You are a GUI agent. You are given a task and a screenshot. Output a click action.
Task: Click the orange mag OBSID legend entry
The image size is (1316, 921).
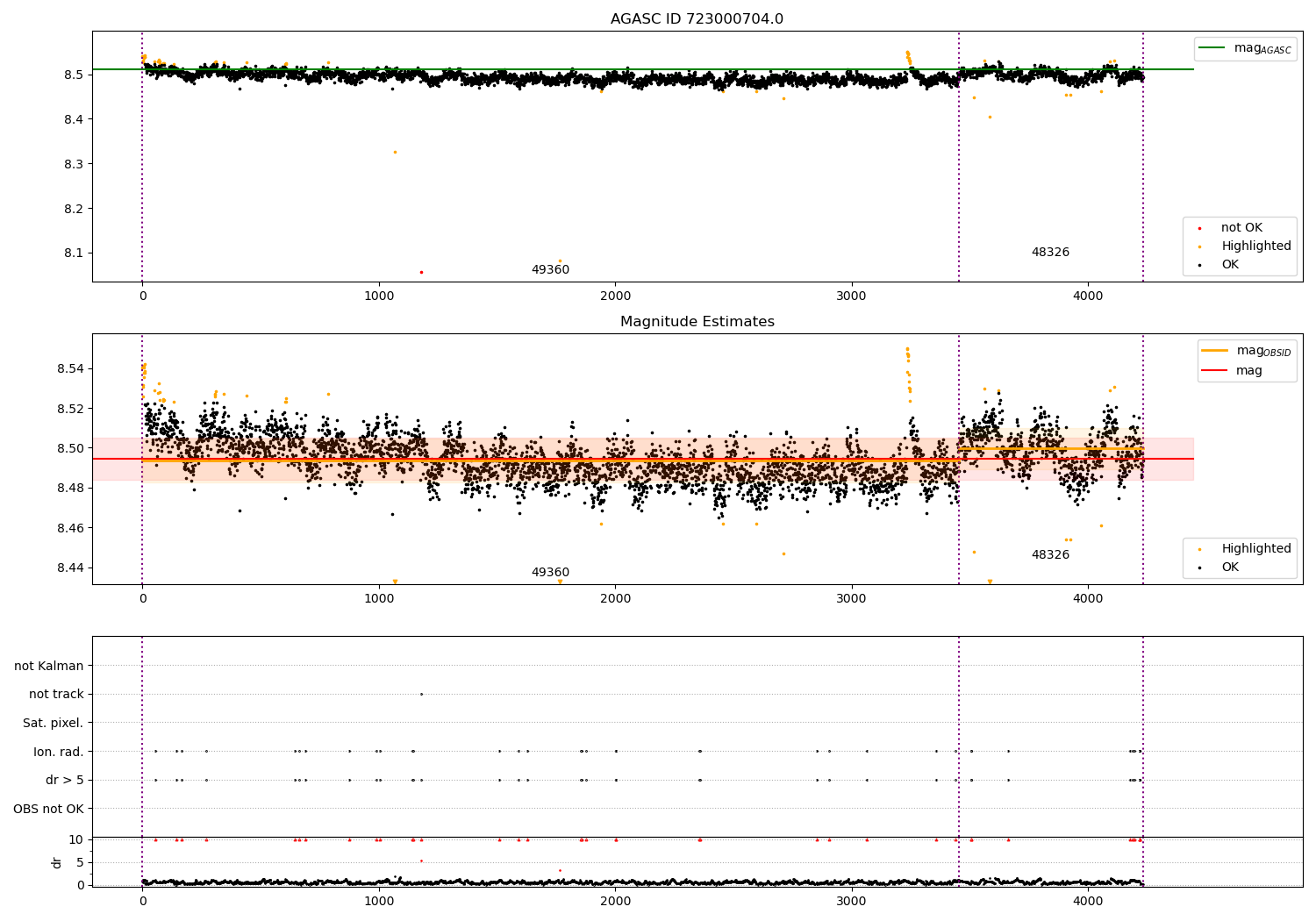click(x=1246, y=351)
